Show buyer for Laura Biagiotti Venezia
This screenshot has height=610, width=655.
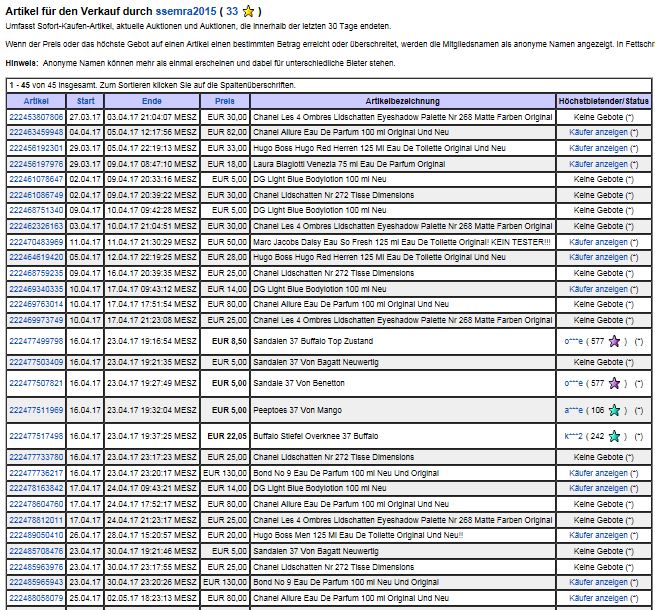598,164
